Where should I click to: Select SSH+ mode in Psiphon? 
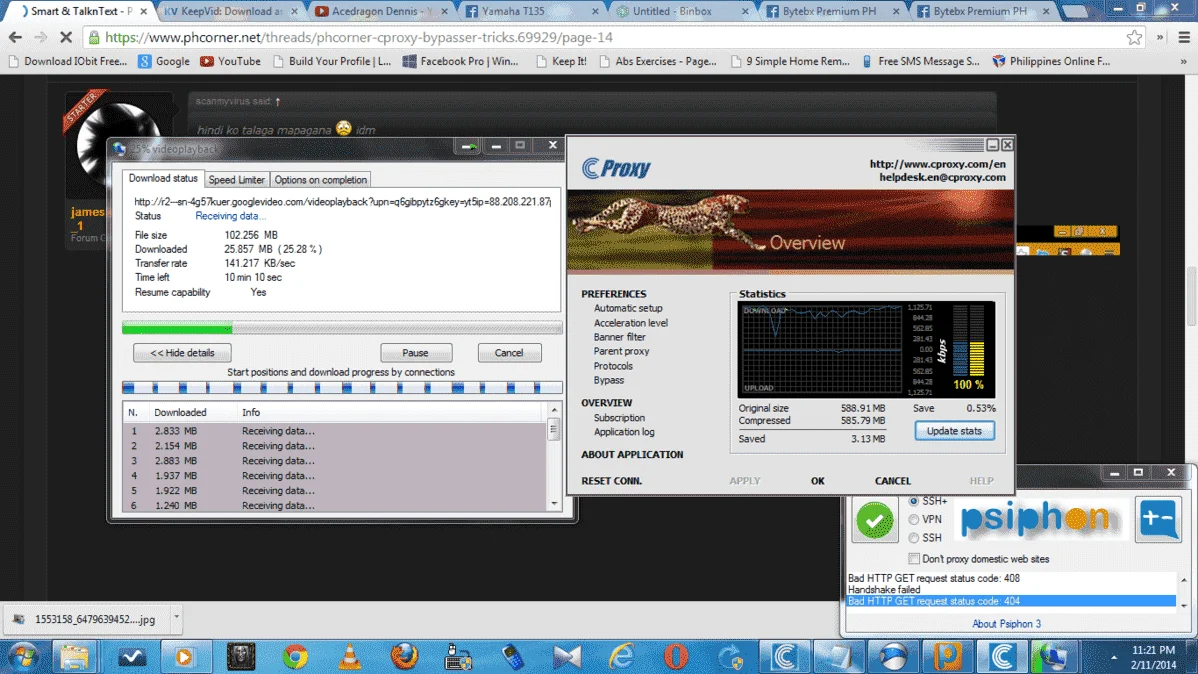pyautogui.click(x=914, y=501)
